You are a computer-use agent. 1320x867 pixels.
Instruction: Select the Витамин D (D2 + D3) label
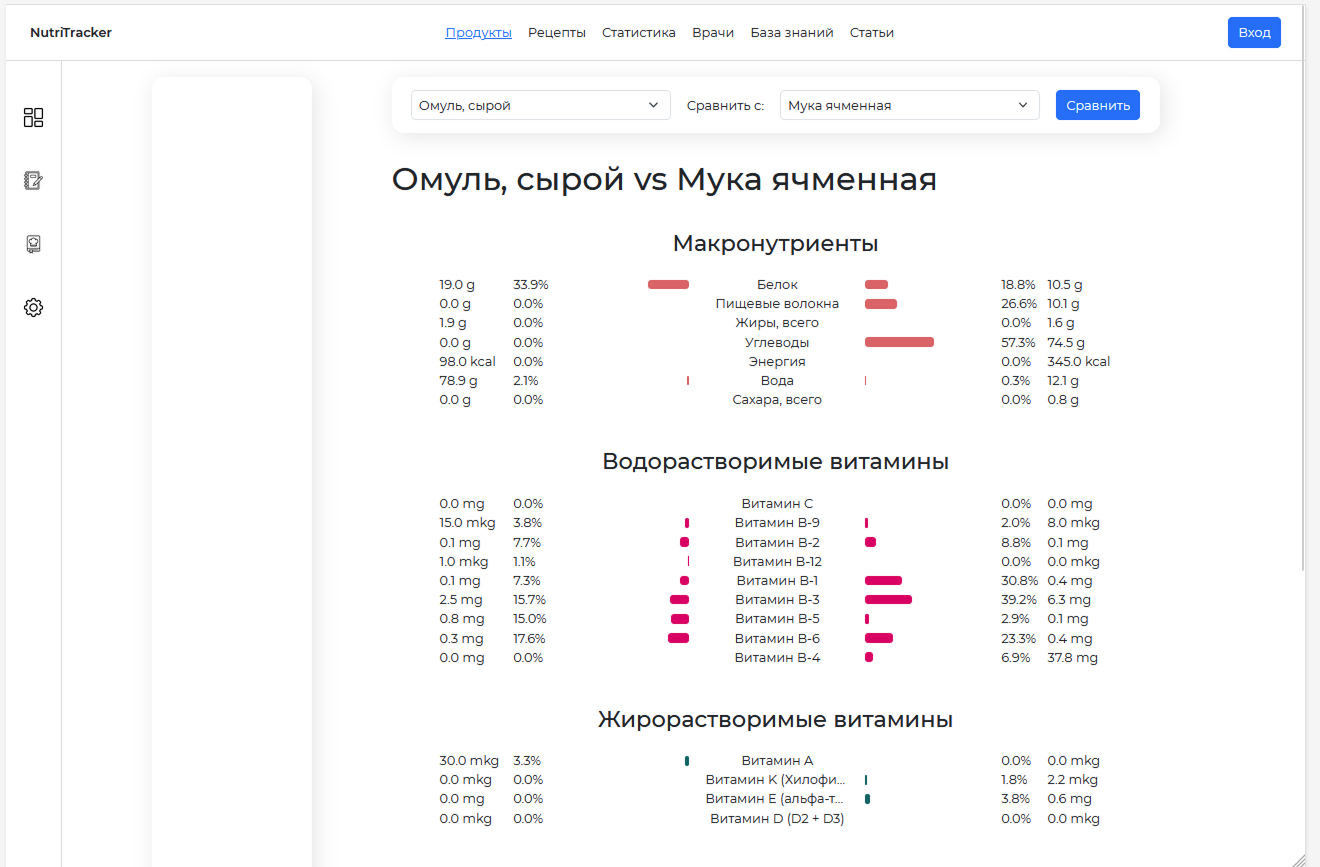[777, 819]
